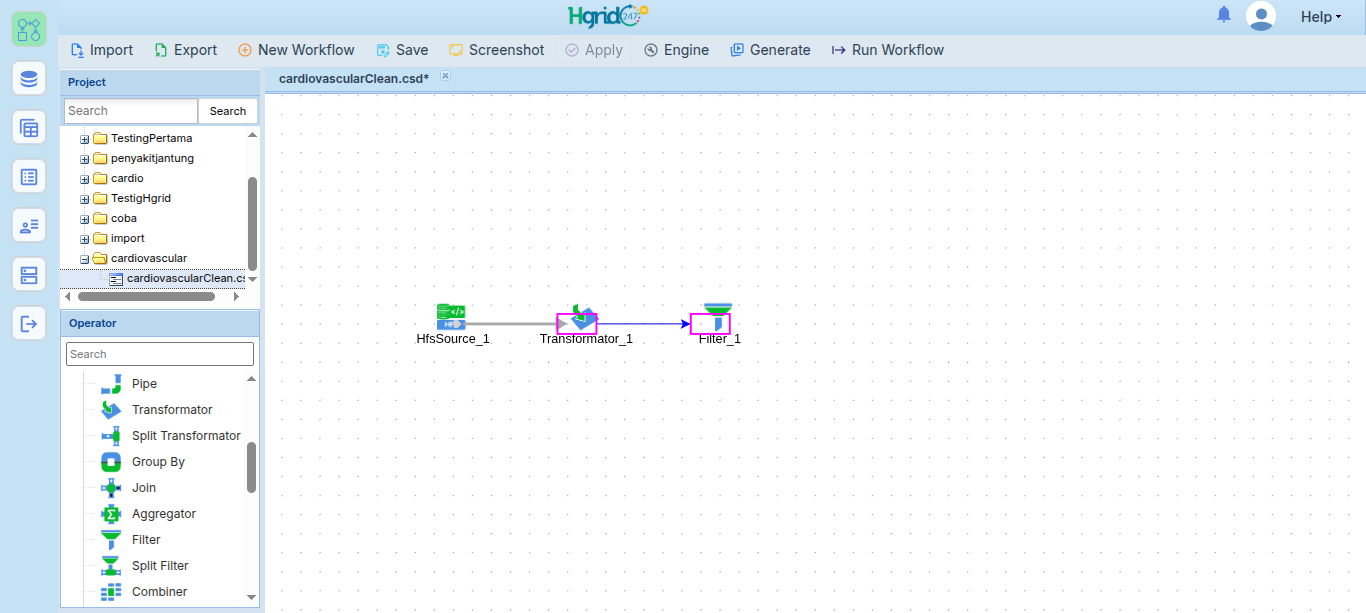This screenshot has width=1366, height=613.
Task: Choose the Group By operator
Action: click(143, 462)
